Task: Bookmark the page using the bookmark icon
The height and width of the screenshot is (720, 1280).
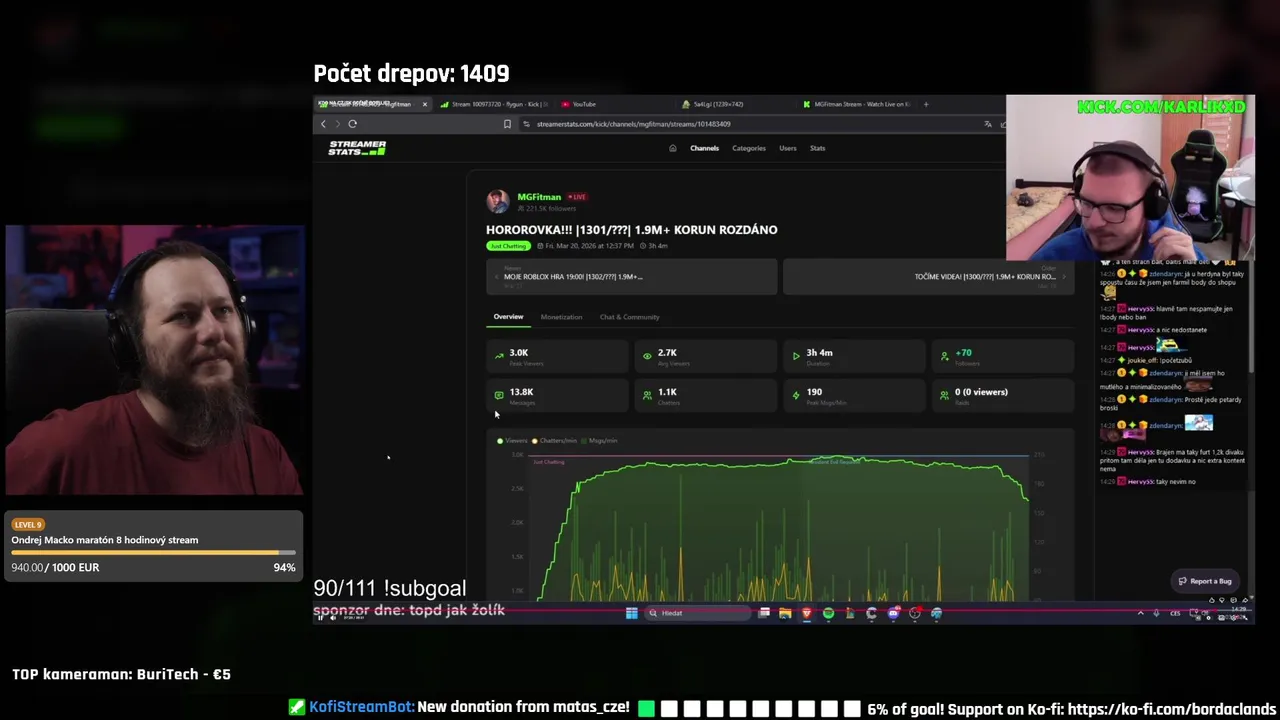Action: click(507, 124)
